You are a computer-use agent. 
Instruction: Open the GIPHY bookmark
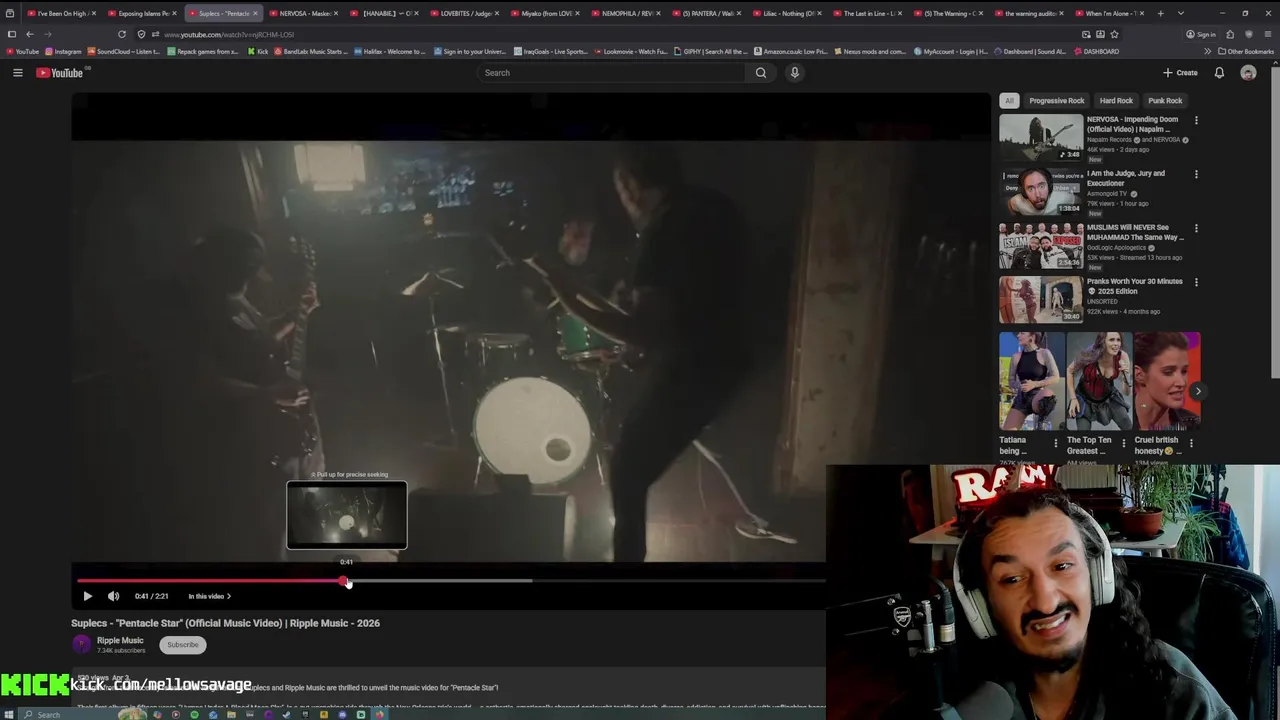pyautogui.click(x=710, y=51)
